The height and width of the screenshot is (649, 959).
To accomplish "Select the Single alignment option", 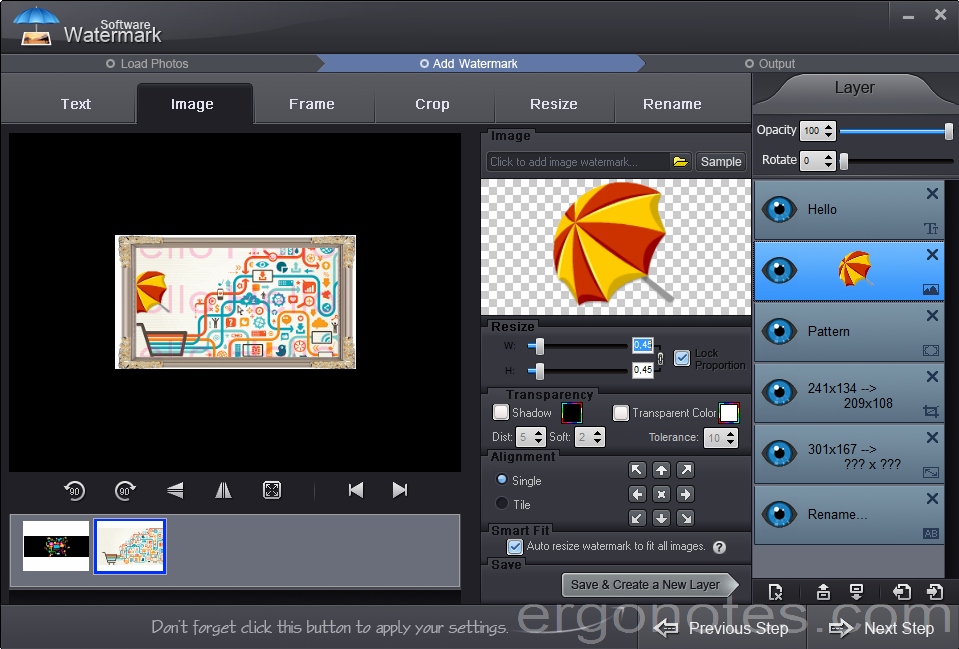I will pos(502,480).
